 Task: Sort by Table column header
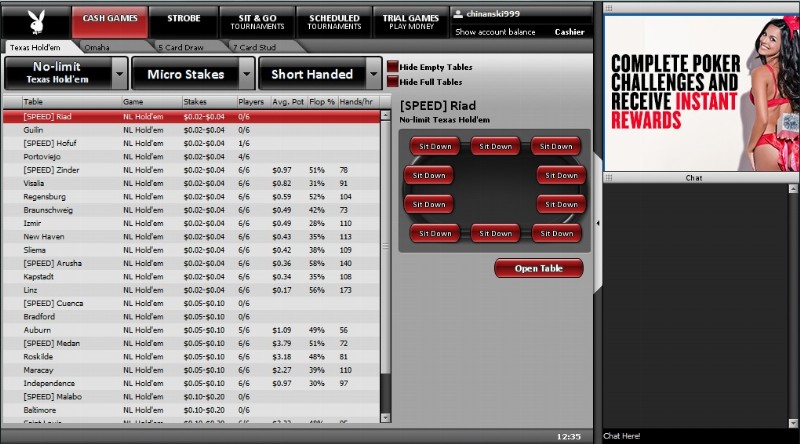pos(71,102)
